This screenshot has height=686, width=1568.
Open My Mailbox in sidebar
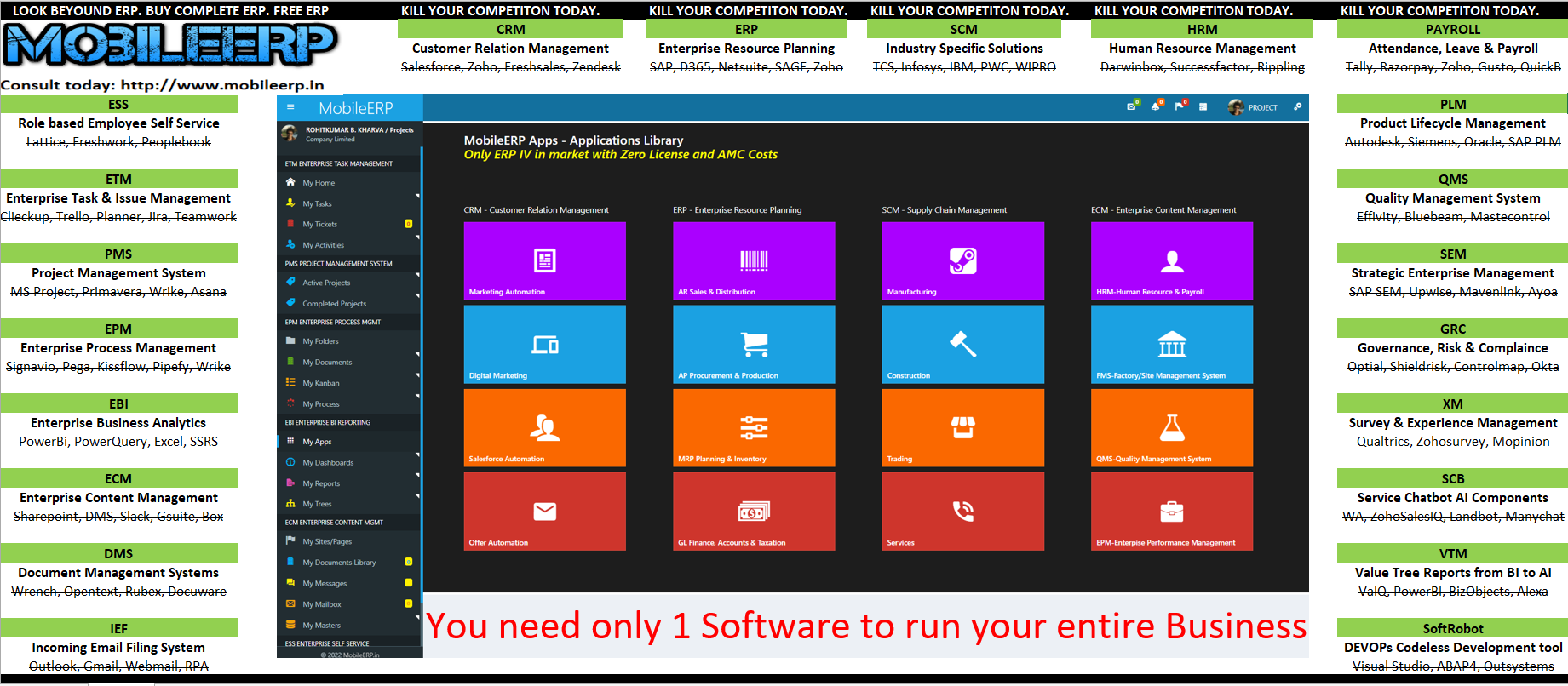point(349,604)
